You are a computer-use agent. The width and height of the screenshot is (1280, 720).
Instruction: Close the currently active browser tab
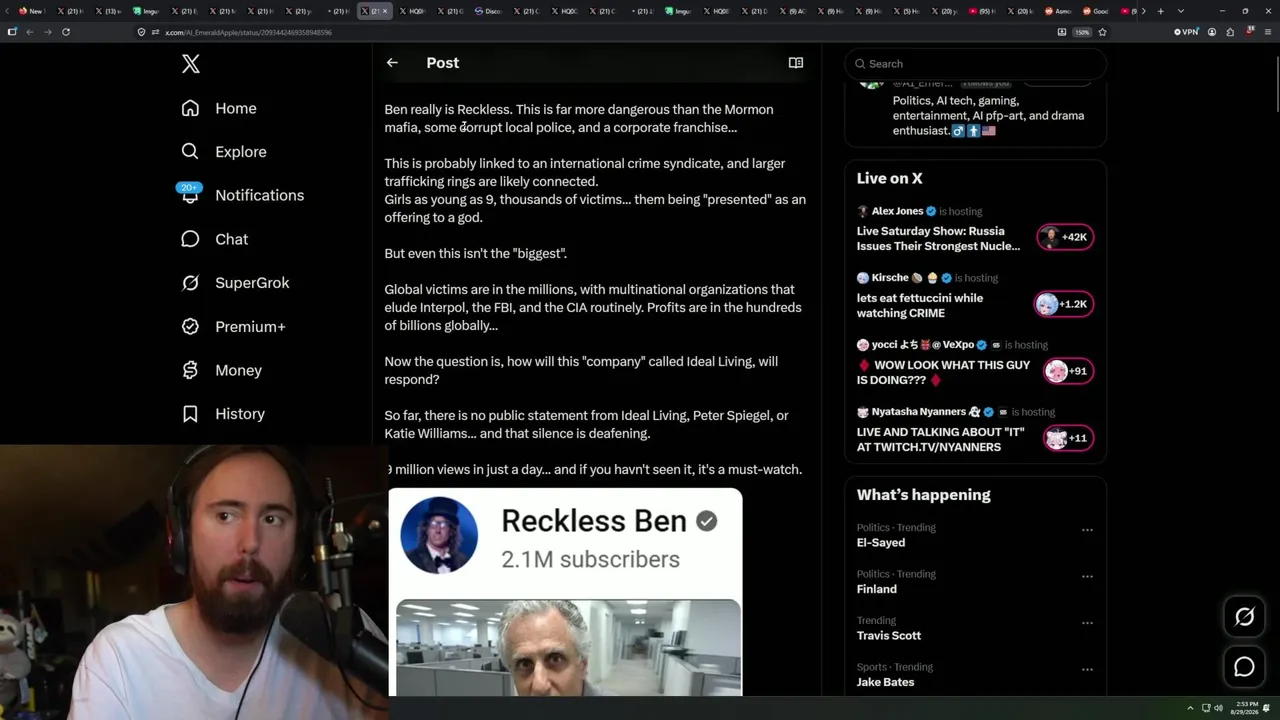pyautogui.click(x=385, y=11)
